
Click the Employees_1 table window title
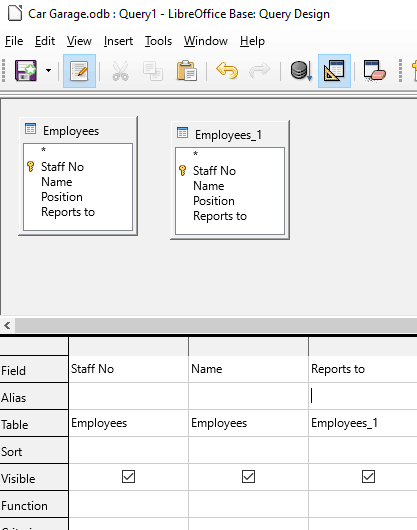click(x=228, y=135)
